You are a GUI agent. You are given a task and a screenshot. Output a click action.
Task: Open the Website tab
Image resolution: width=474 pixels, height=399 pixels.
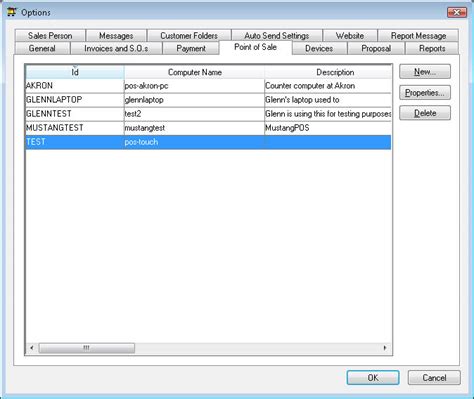click(x=350, y=36)
